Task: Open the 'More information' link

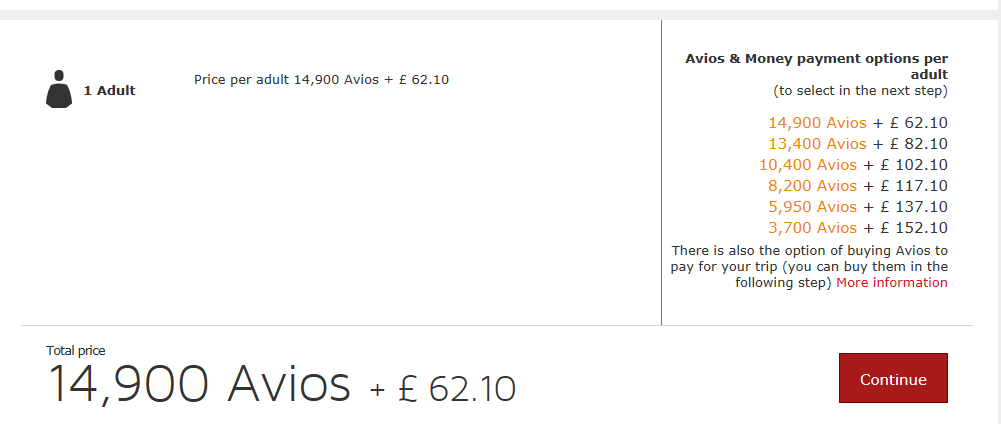Action: [x=892, y=283]
